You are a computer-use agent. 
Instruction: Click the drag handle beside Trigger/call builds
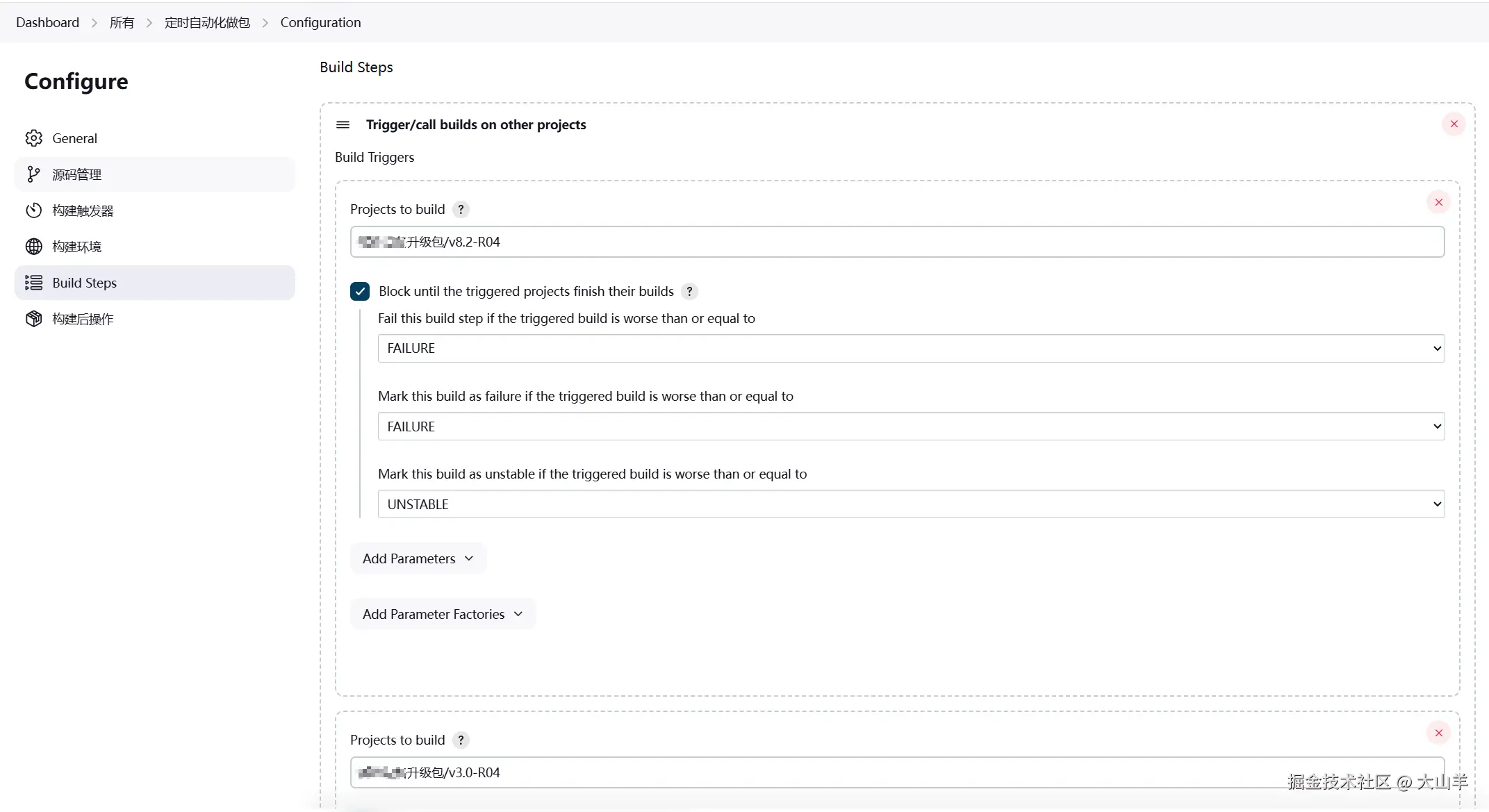[343, 125]
